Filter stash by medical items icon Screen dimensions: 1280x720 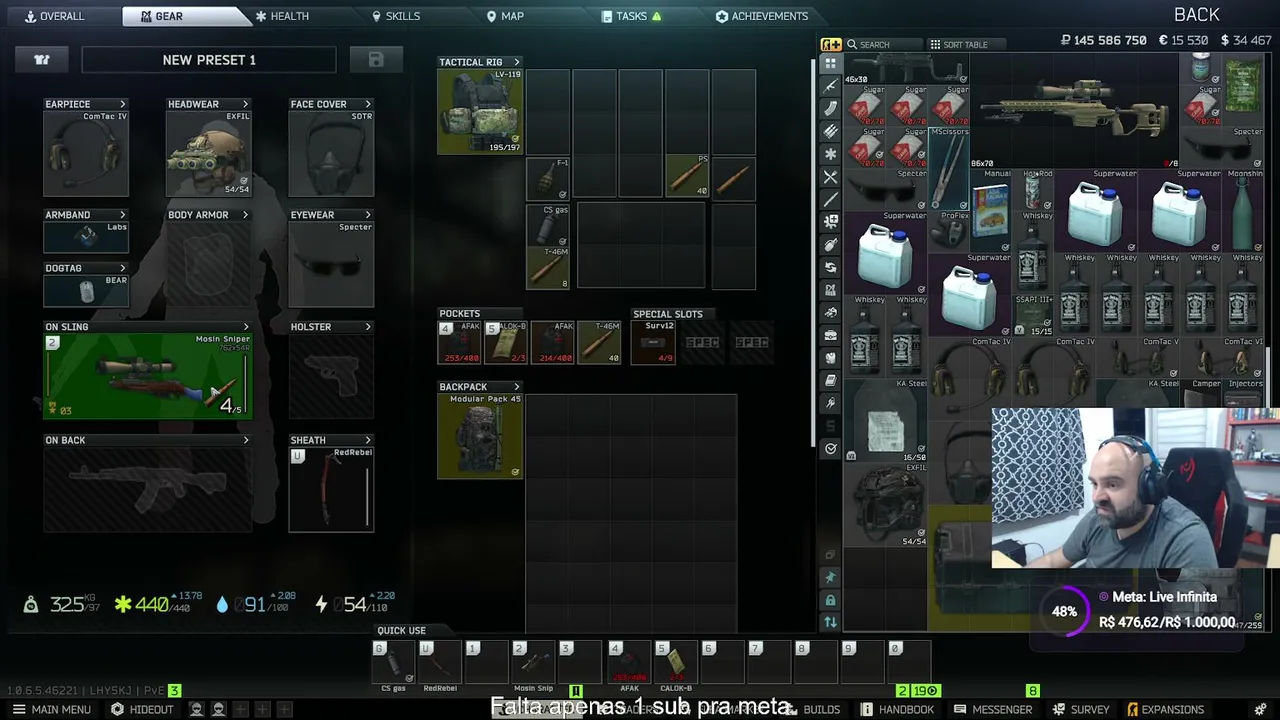[x=830, y=222]
